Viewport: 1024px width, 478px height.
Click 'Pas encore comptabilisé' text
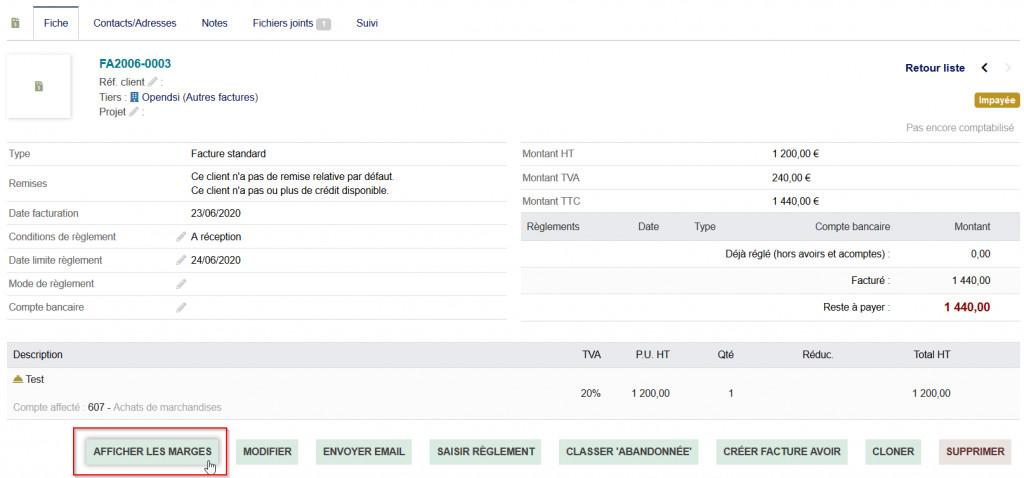coord(960,128)
